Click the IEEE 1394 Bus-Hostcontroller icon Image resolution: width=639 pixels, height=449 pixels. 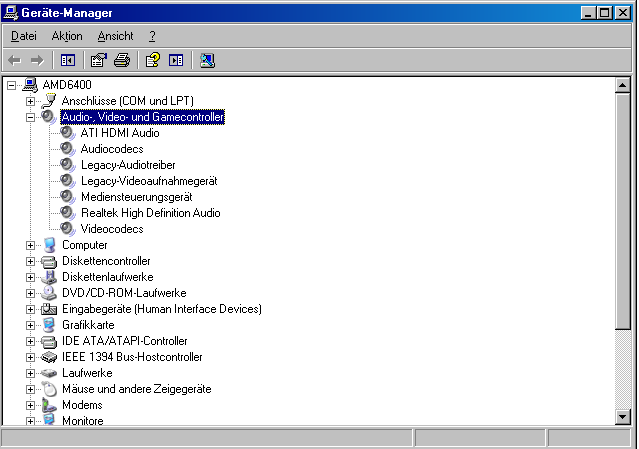[49, 357]
